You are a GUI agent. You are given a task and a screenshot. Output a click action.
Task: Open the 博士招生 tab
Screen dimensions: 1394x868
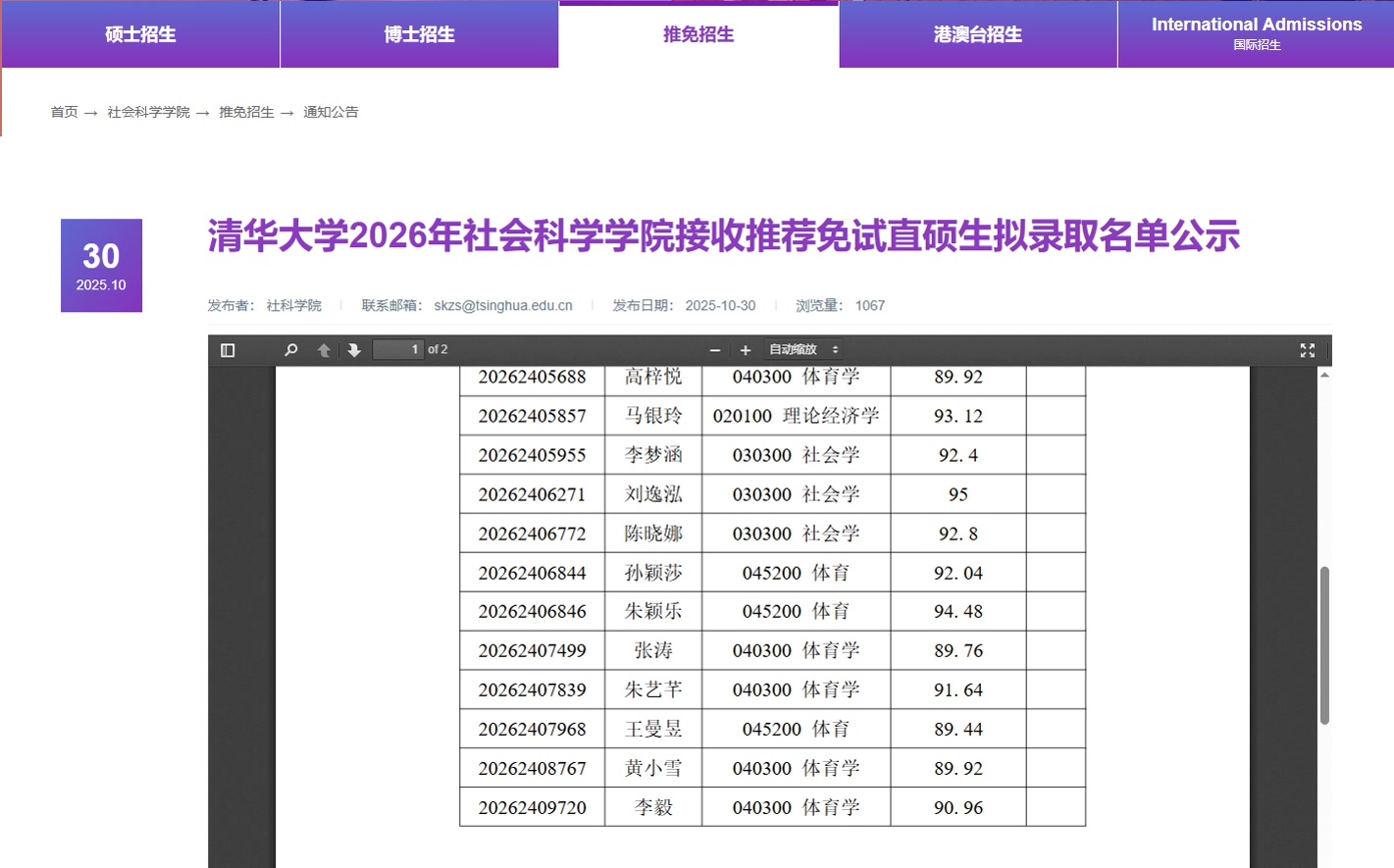[x=420, y=35]
